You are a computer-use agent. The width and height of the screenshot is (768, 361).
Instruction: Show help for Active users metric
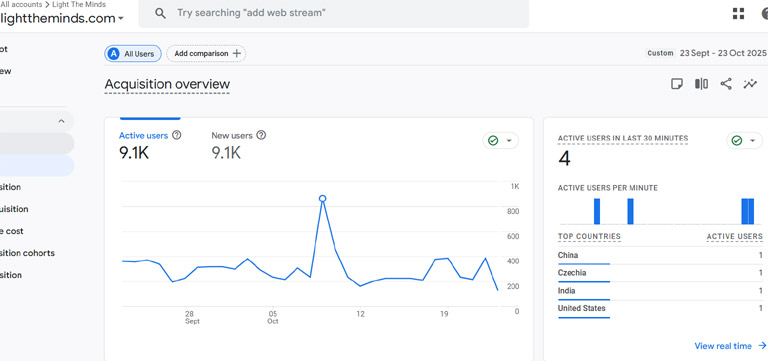[177, 135]
